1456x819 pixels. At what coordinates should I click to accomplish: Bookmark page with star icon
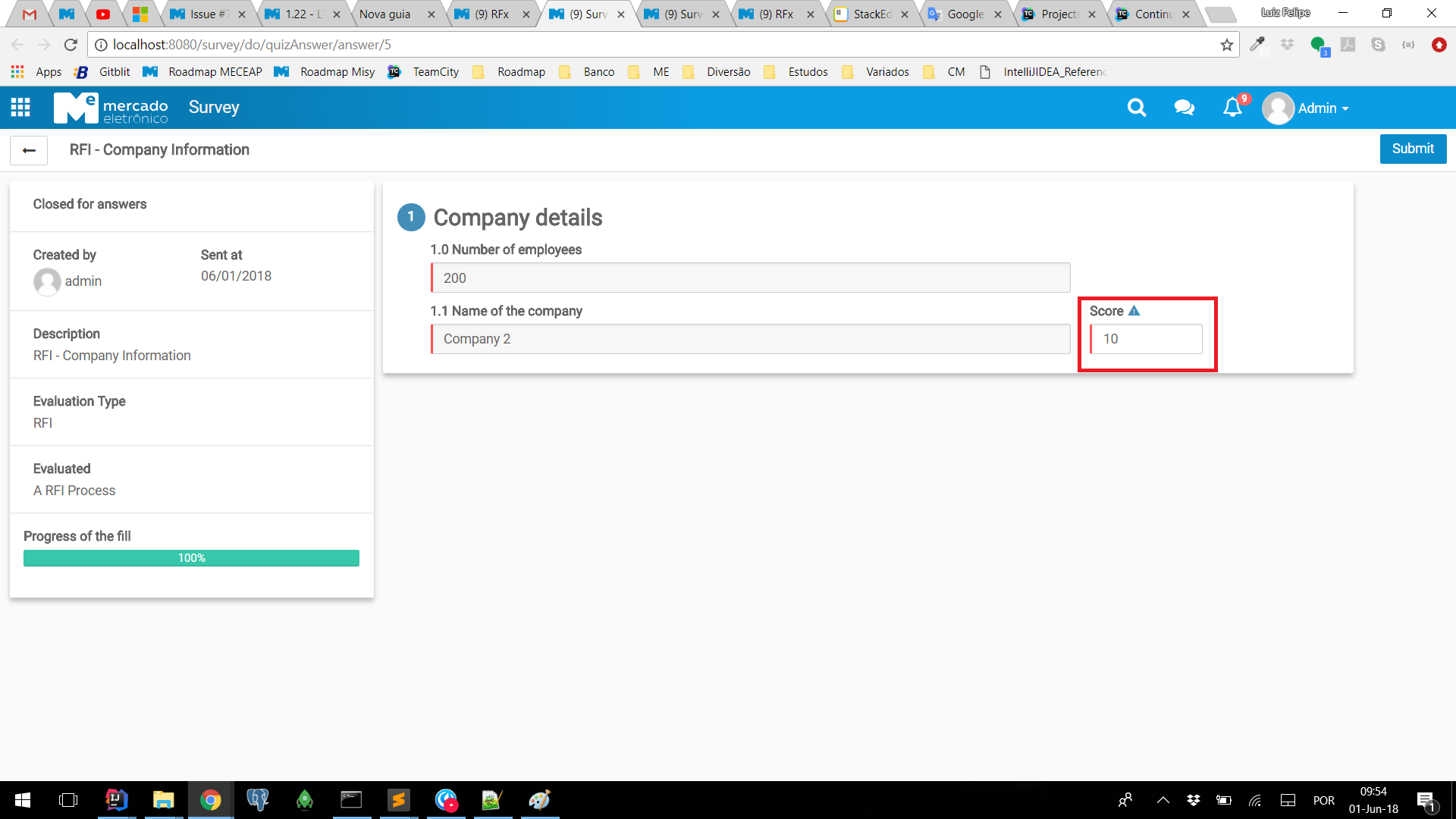(1226, 45)
